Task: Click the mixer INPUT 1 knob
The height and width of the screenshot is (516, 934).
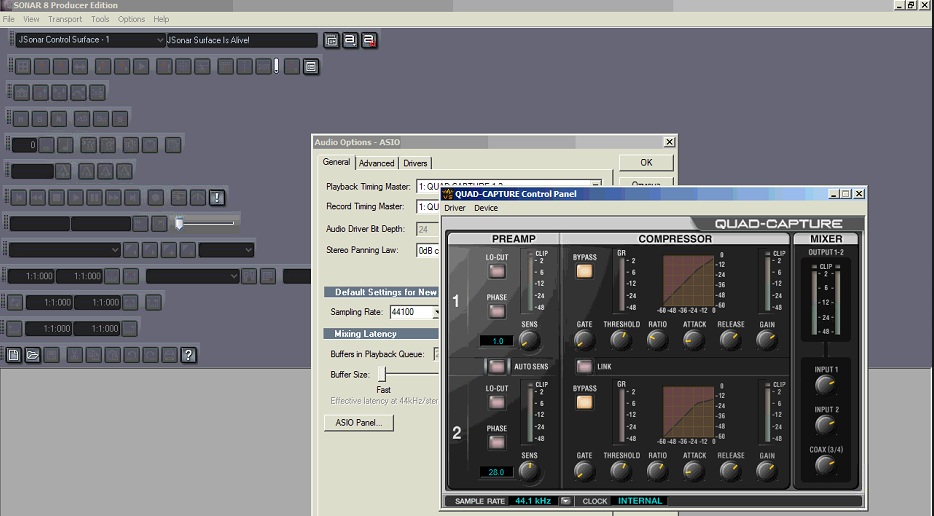Action: tap(826, 385)
